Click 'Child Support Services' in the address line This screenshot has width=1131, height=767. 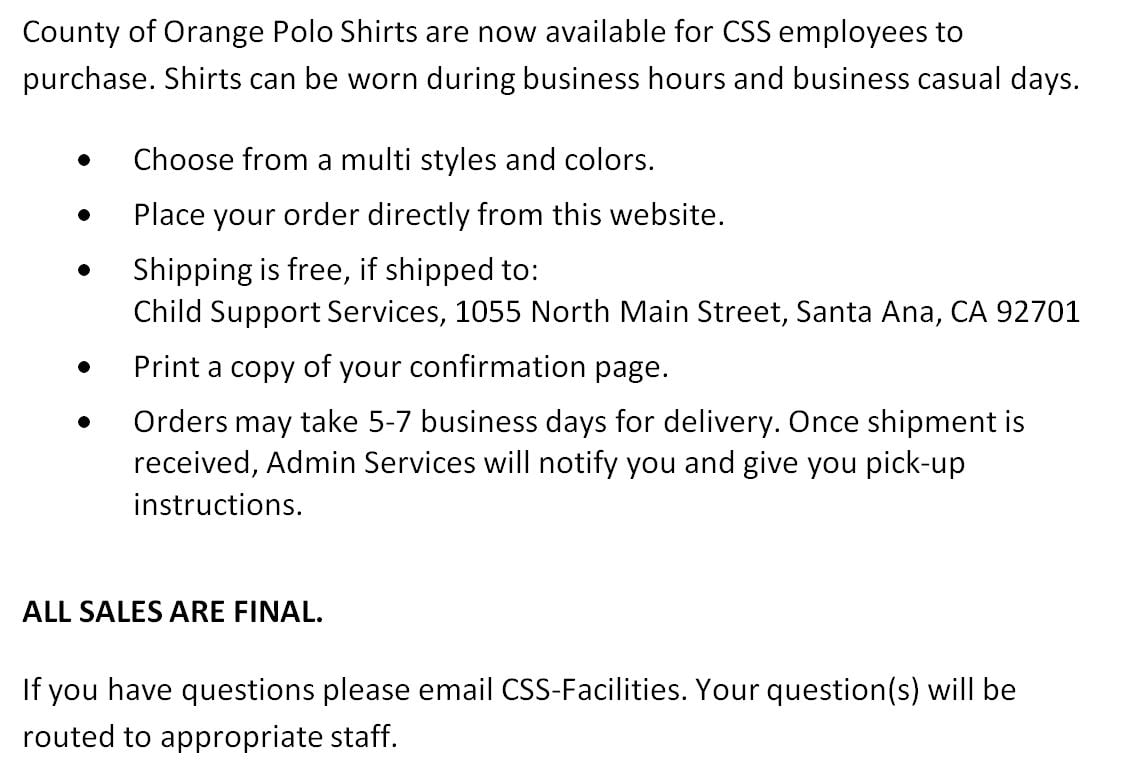pos(289,312)
